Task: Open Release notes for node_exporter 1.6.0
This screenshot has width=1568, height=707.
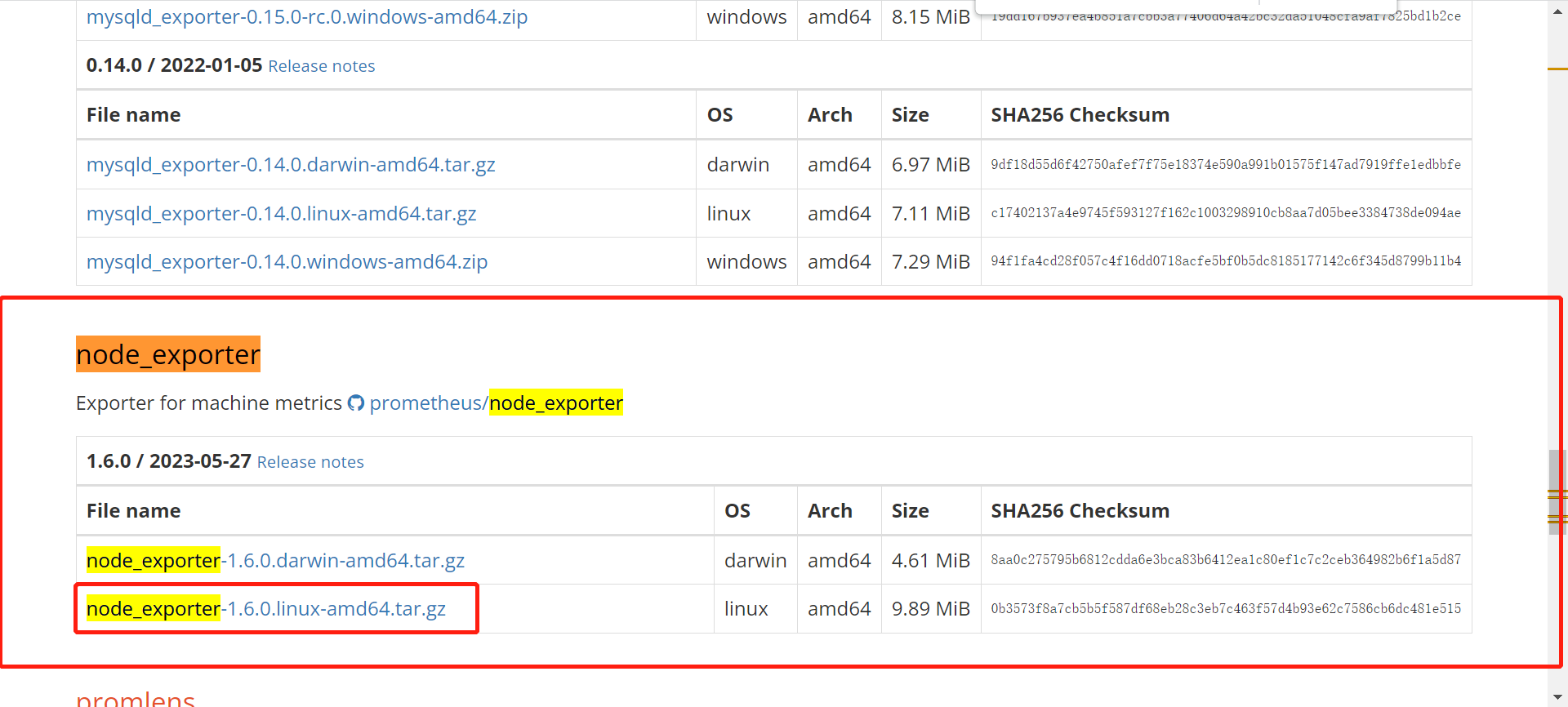Action: [x=310, y=462]
